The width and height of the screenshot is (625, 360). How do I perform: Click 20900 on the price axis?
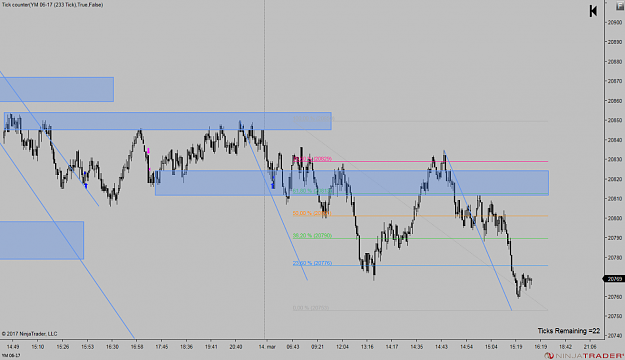click(615, 22)
